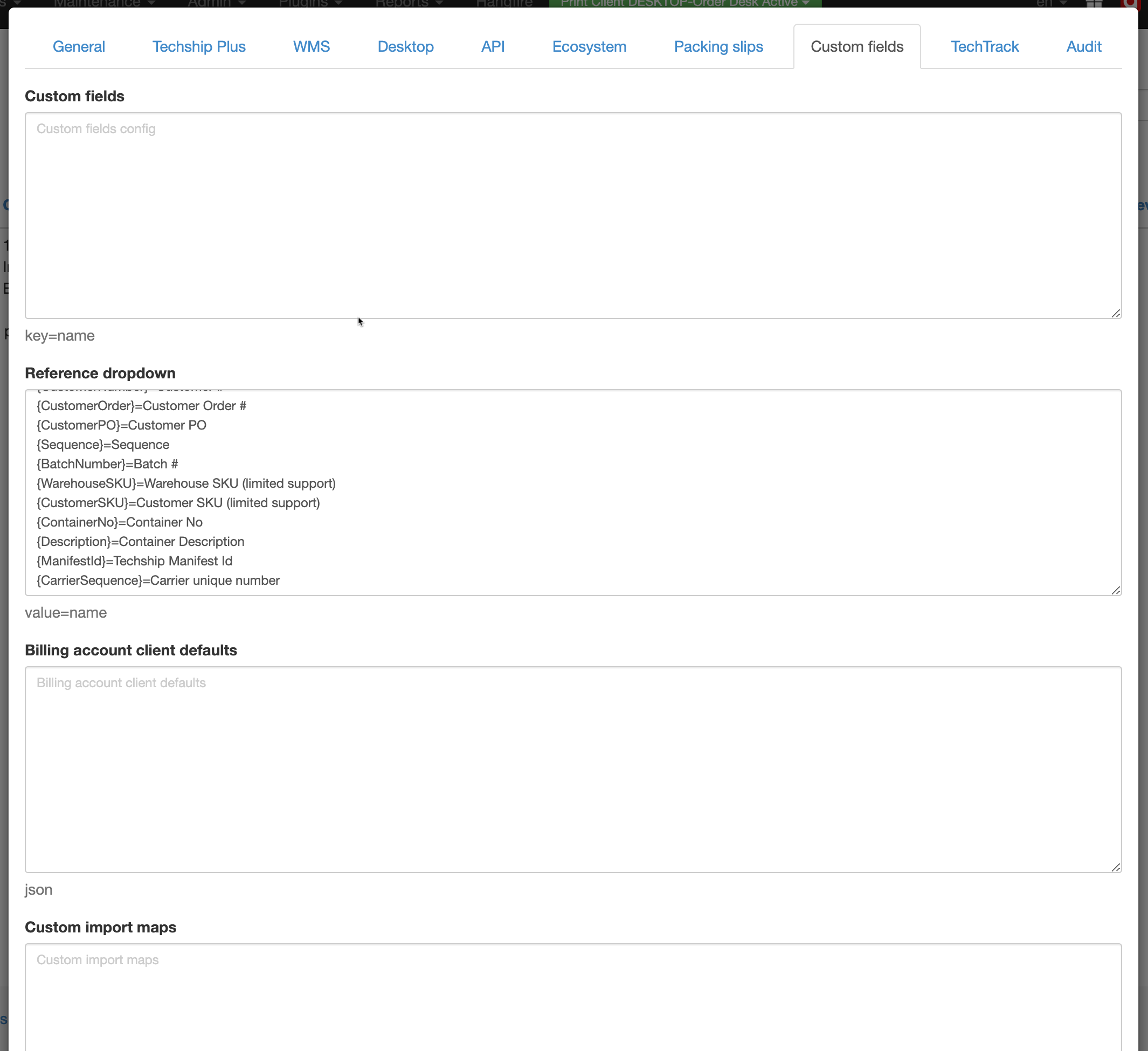This screenshot has width=1148, height=1051.
Task: Switch to the Ecosystem tab
Action: (589, 47)
